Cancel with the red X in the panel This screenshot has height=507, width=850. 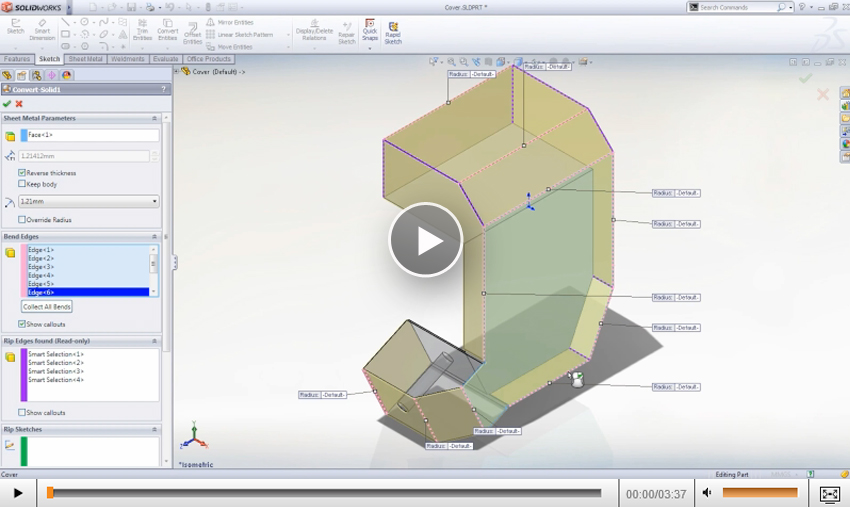click(19, 104)
